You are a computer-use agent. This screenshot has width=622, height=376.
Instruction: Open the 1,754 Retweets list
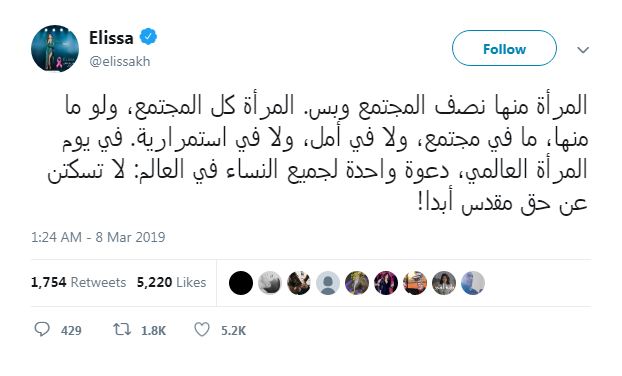[x=79, y=282]
